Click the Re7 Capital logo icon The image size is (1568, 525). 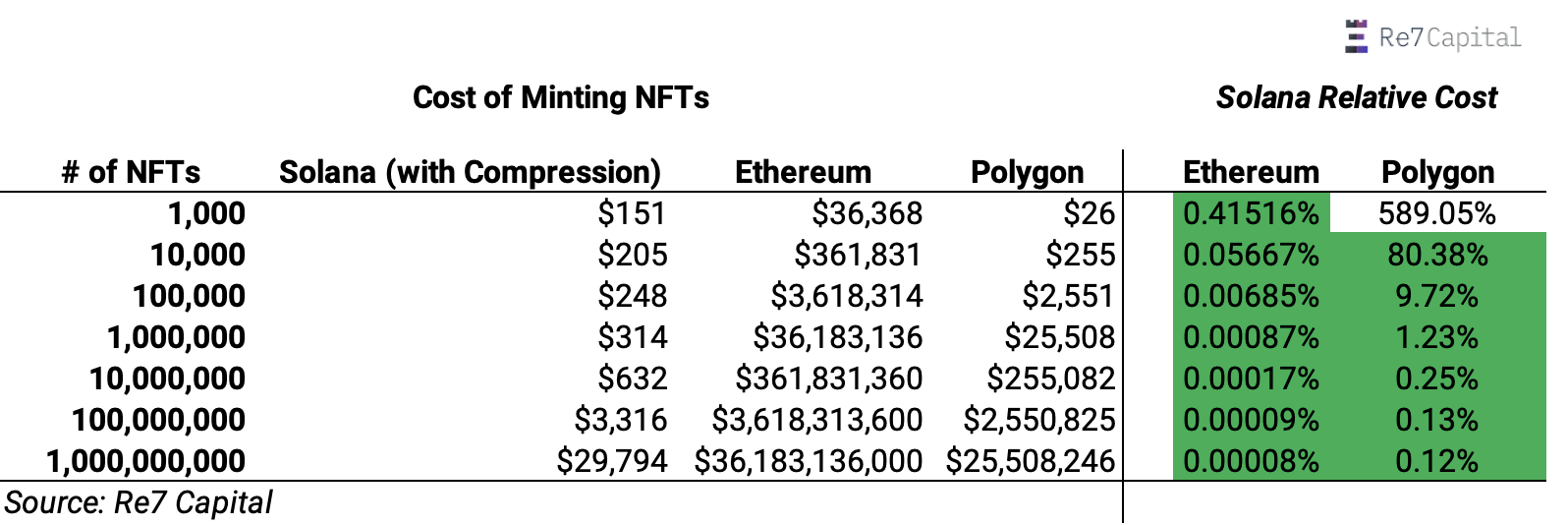1357,36
